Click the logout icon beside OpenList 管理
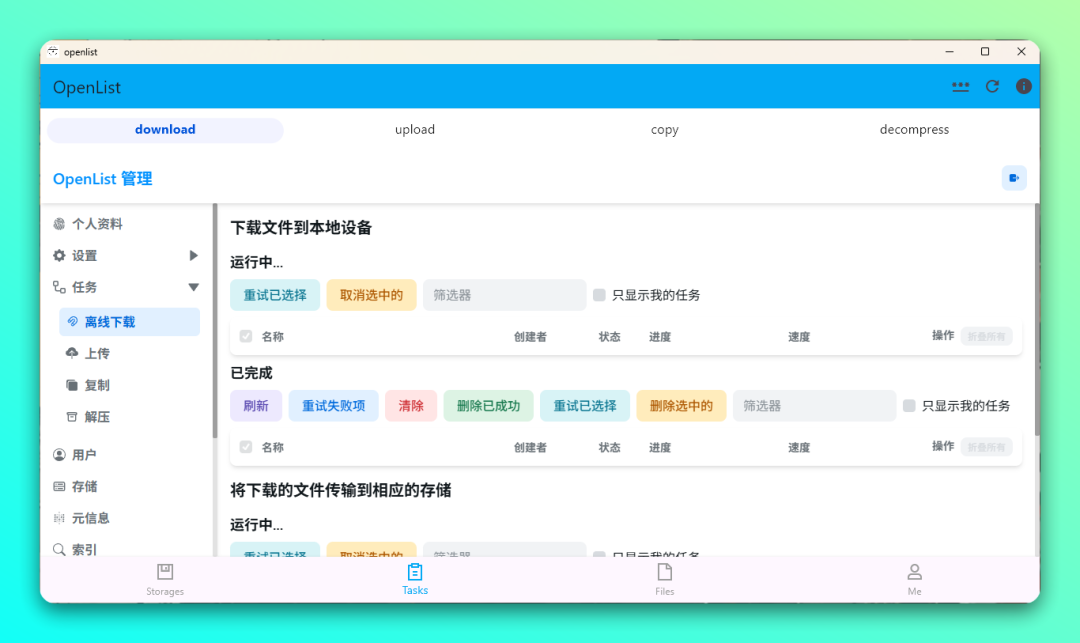 (x=1014, y=178)
